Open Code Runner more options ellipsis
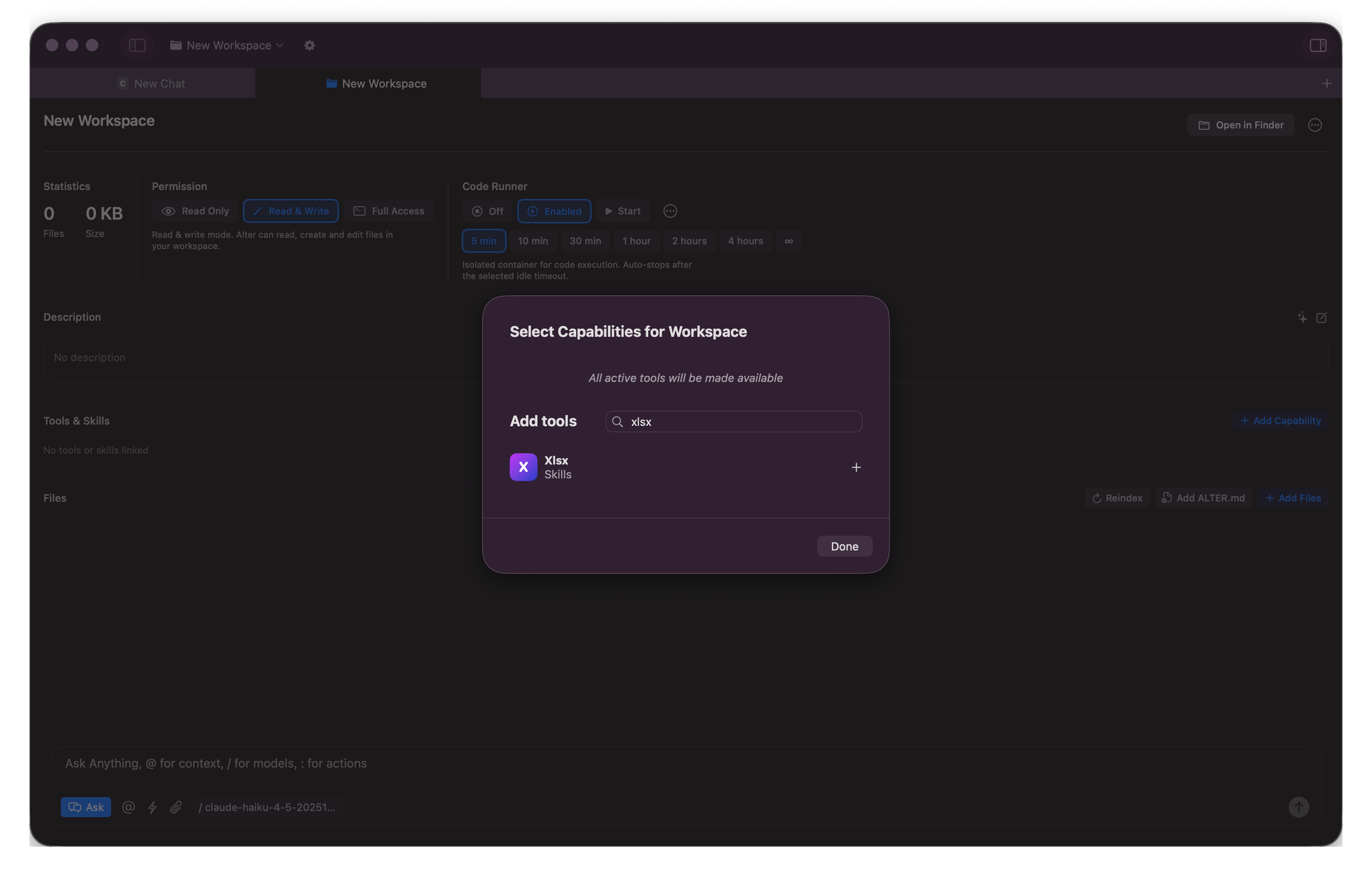Screen dimensions: 1372x883 (x=670, y=211)
